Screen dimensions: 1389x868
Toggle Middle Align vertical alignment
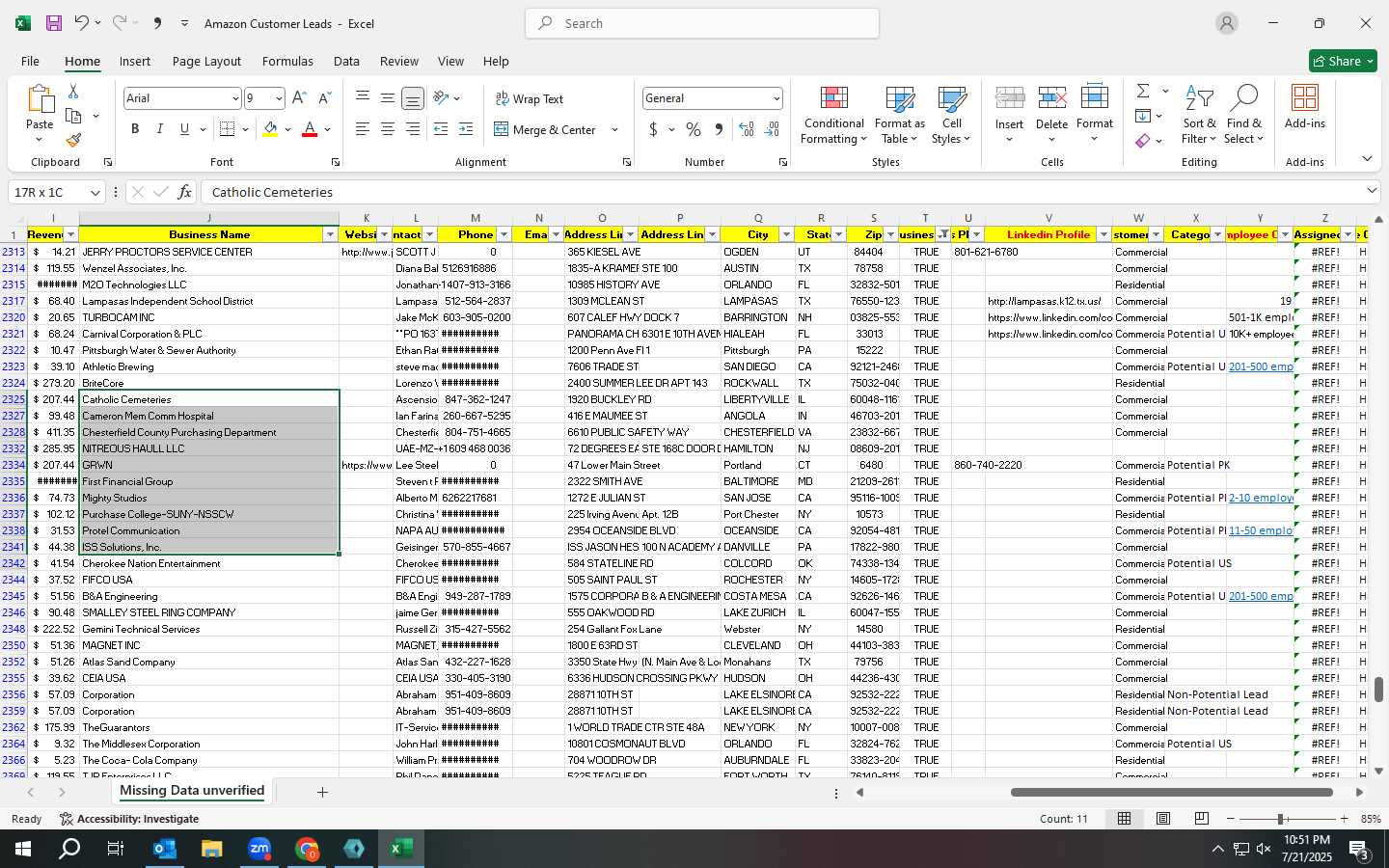click(387, 98)
